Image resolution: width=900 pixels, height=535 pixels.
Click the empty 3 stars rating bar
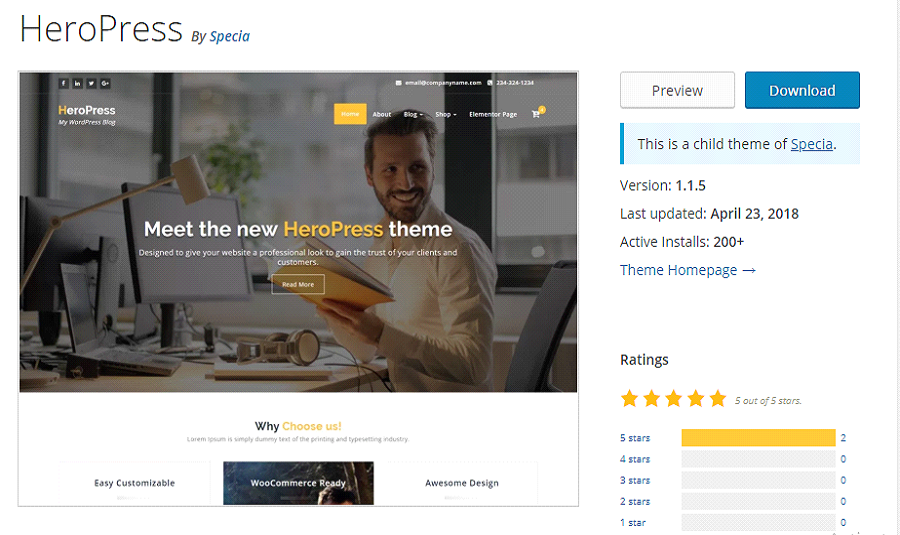click(x=758, y=480)
